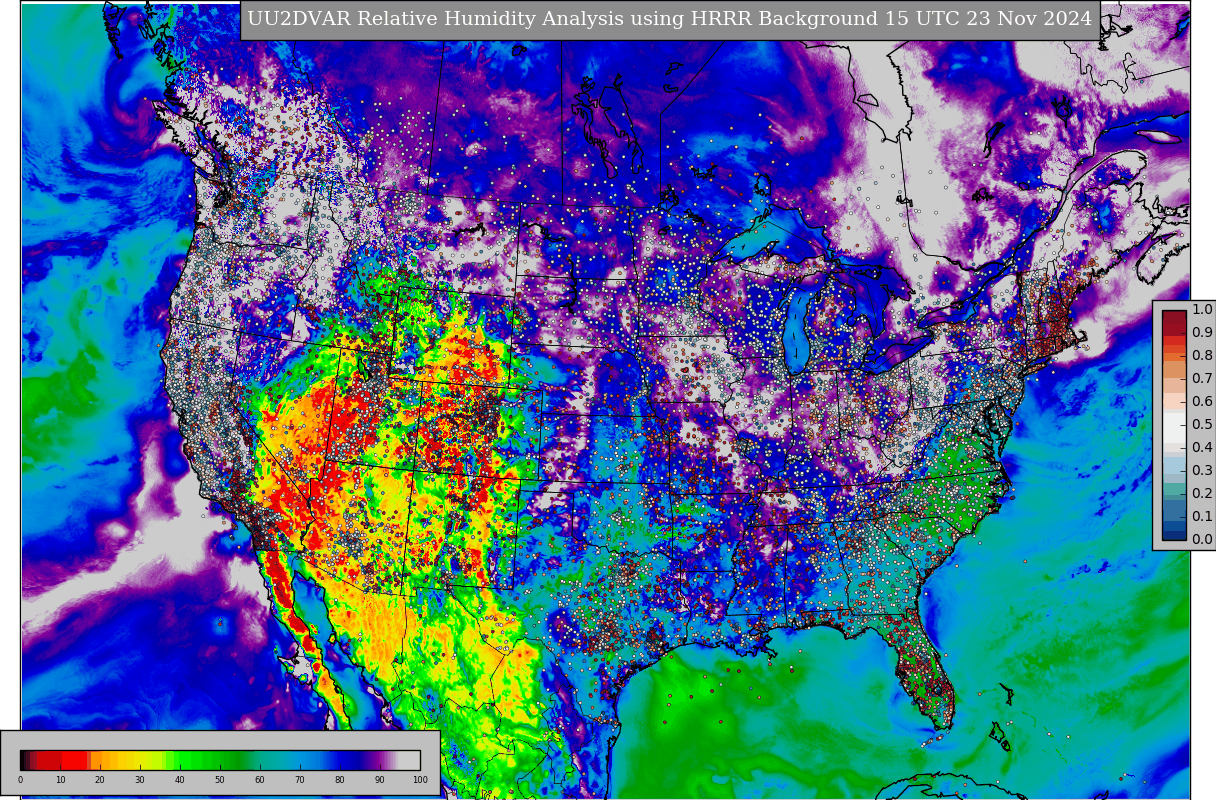The width and height of the screenshot is (1216, 800).
Task: Click the 0.7 label on vertical colorbar
Action: (1201, 379)
